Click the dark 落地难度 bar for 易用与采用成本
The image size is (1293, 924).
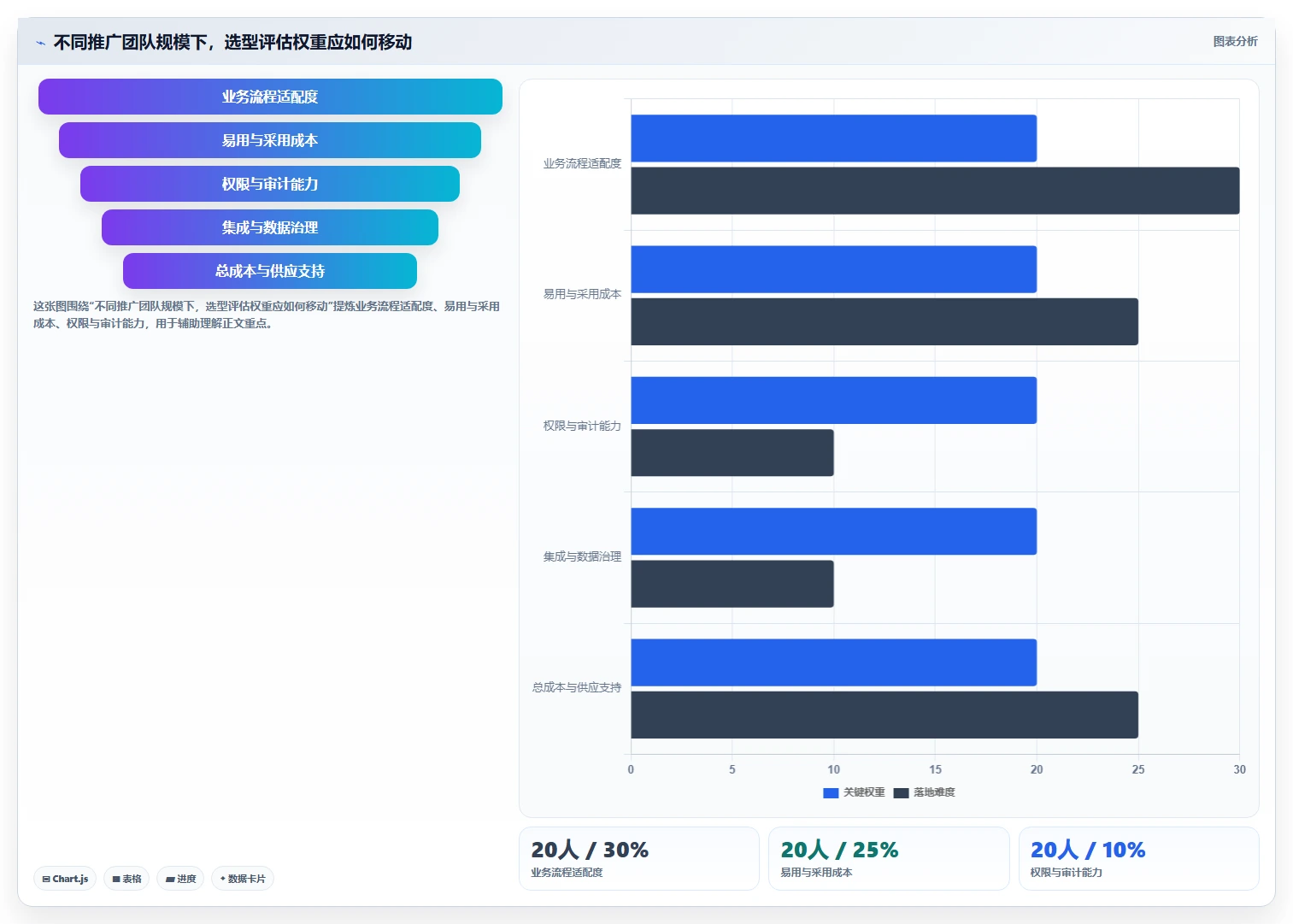point(885,321)
